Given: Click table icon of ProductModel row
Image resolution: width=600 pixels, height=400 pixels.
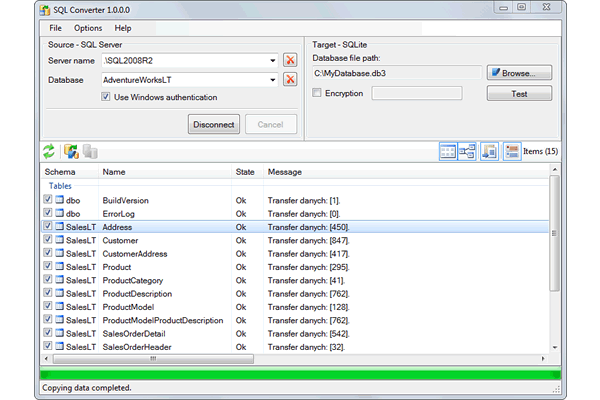Looking at the screenshot, I should click(59, 306).
